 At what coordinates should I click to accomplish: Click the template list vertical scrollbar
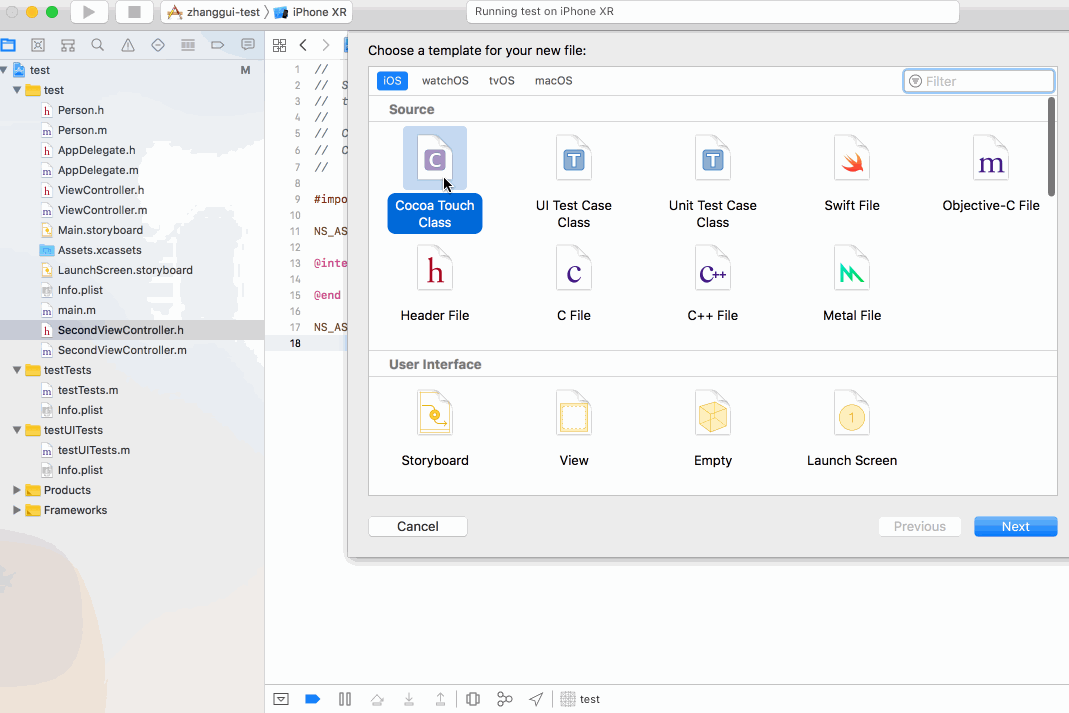tap(1051, 147)
